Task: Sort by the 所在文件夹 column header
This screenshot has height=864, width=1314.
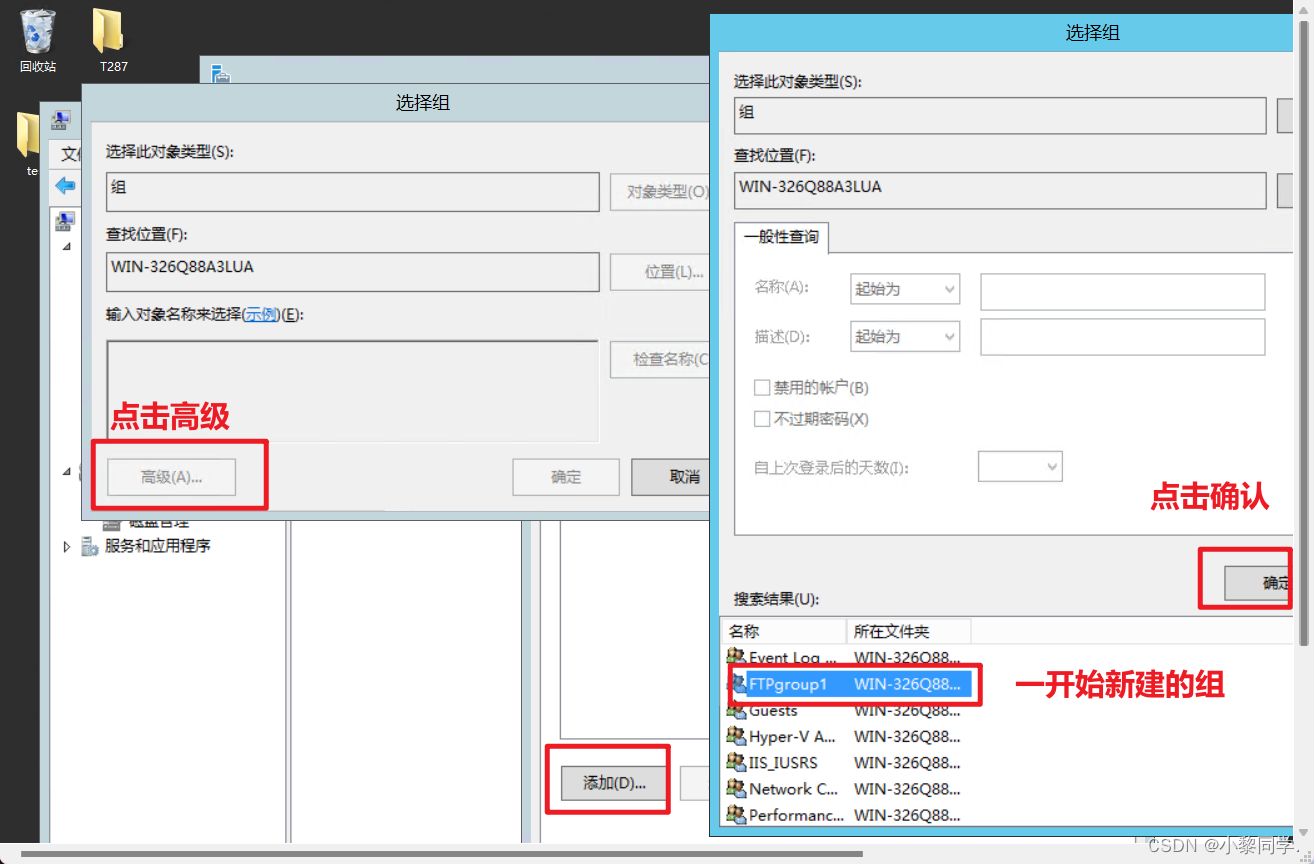Action: [909, 631]
